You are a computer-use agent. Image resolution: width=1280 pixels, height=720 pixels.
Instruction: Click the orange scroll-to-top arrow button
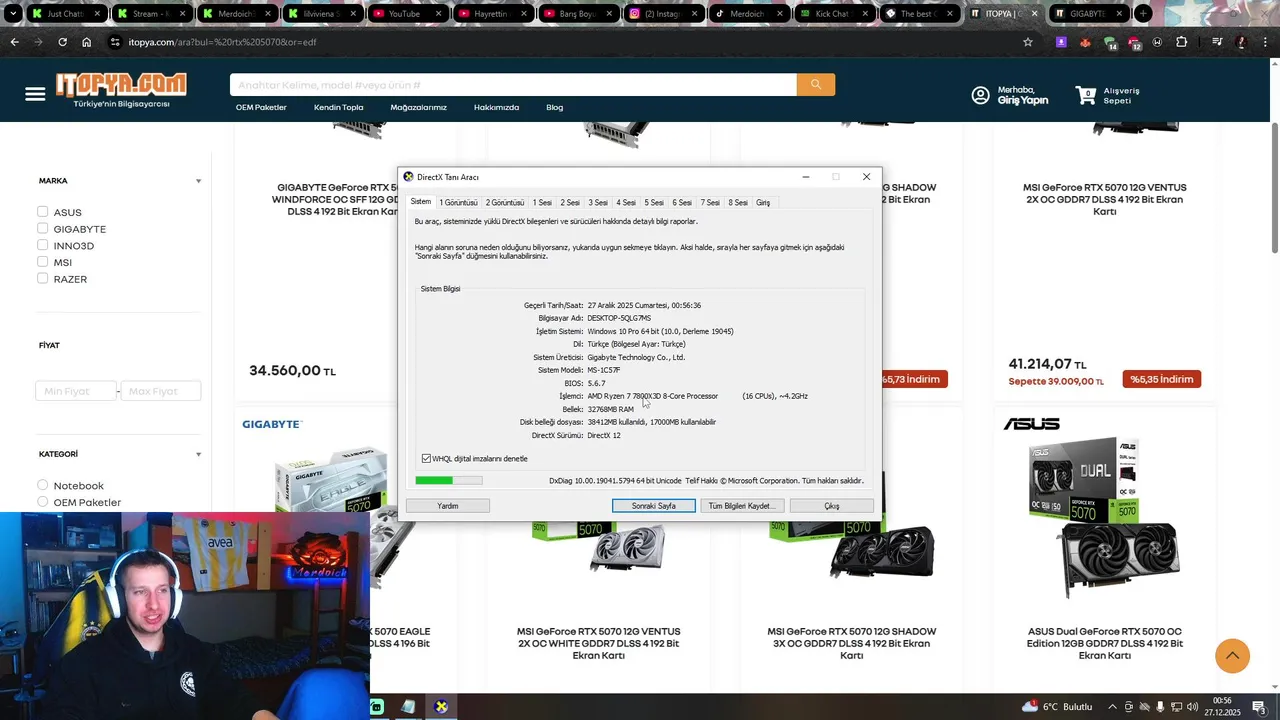(1233, 656)
